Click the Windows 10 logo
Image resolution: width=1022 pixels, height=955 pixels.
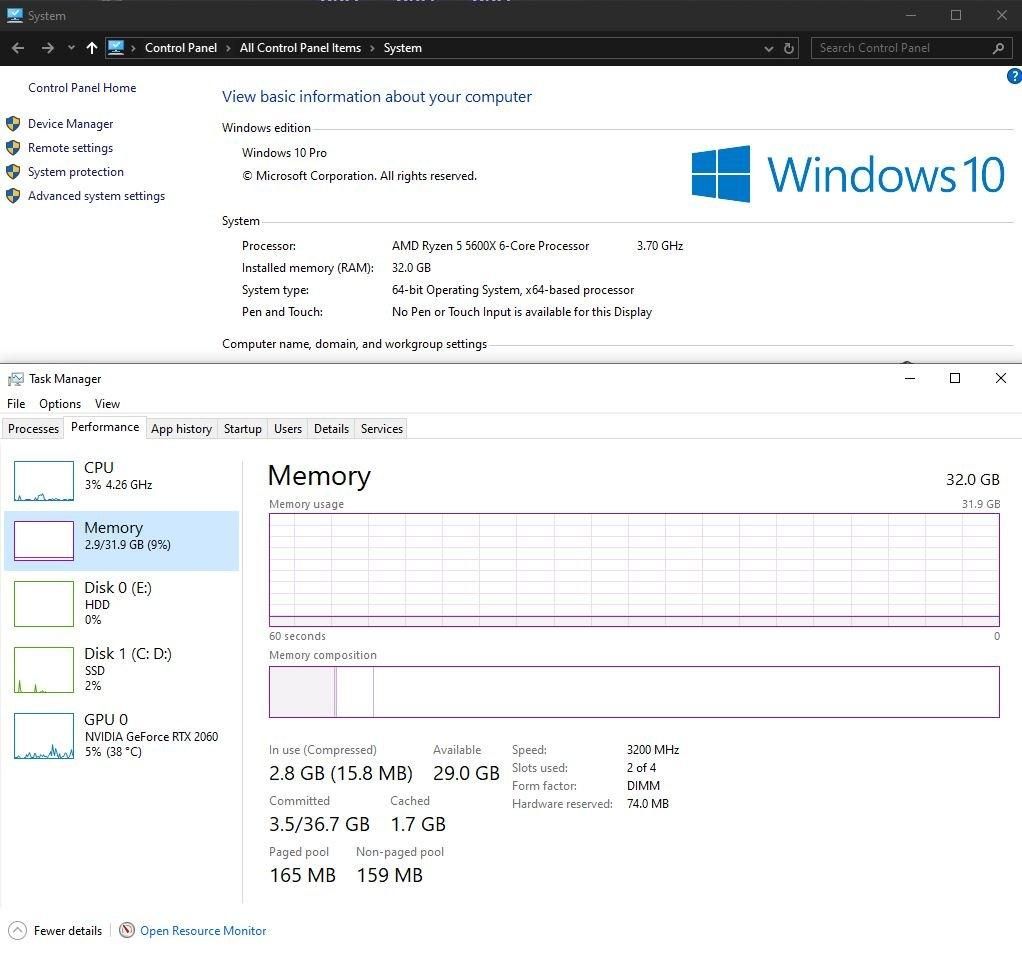point(848,174)
